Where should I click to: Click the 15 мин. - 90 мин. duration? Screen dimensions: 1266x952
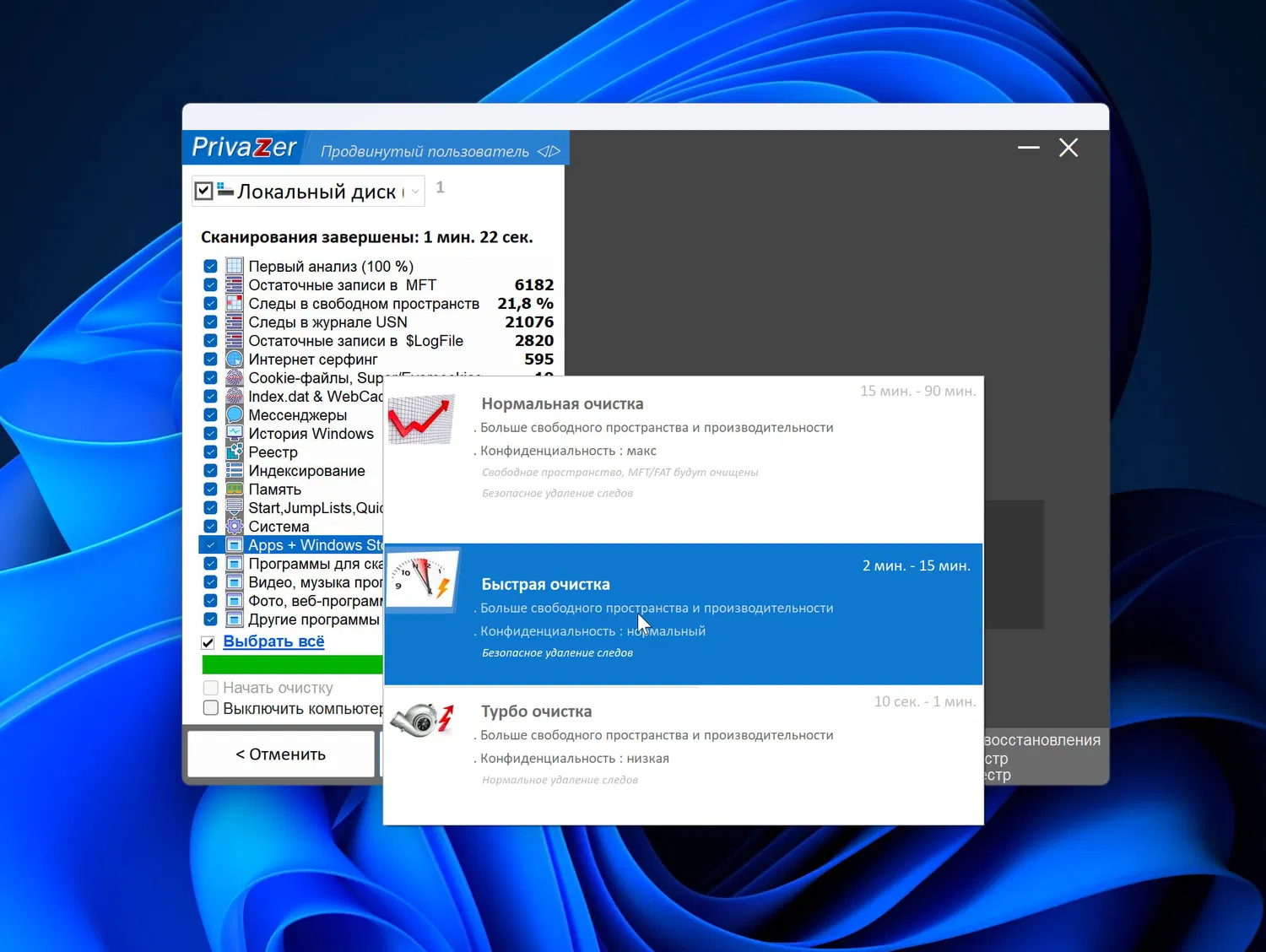918,391
